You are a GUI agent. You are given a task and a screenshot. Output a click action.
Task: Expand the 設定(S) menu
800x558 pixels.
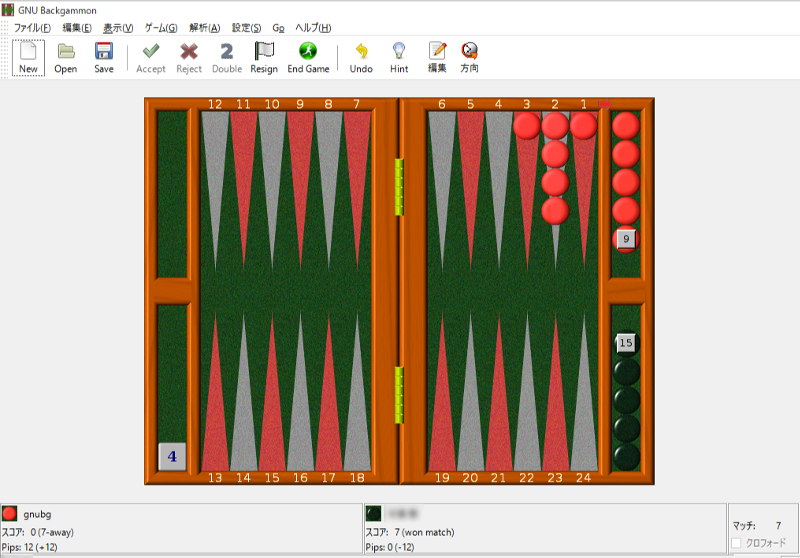tap(246, 27)
